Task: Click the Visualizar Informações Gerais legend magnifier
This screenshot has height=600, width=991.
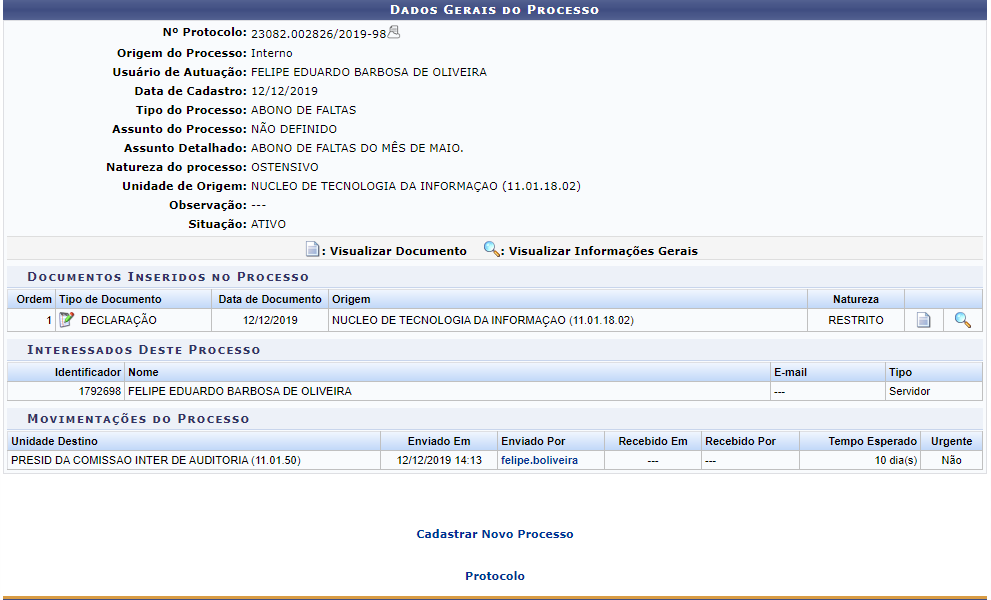Action: pyautogui.click(x=491, y=248)
